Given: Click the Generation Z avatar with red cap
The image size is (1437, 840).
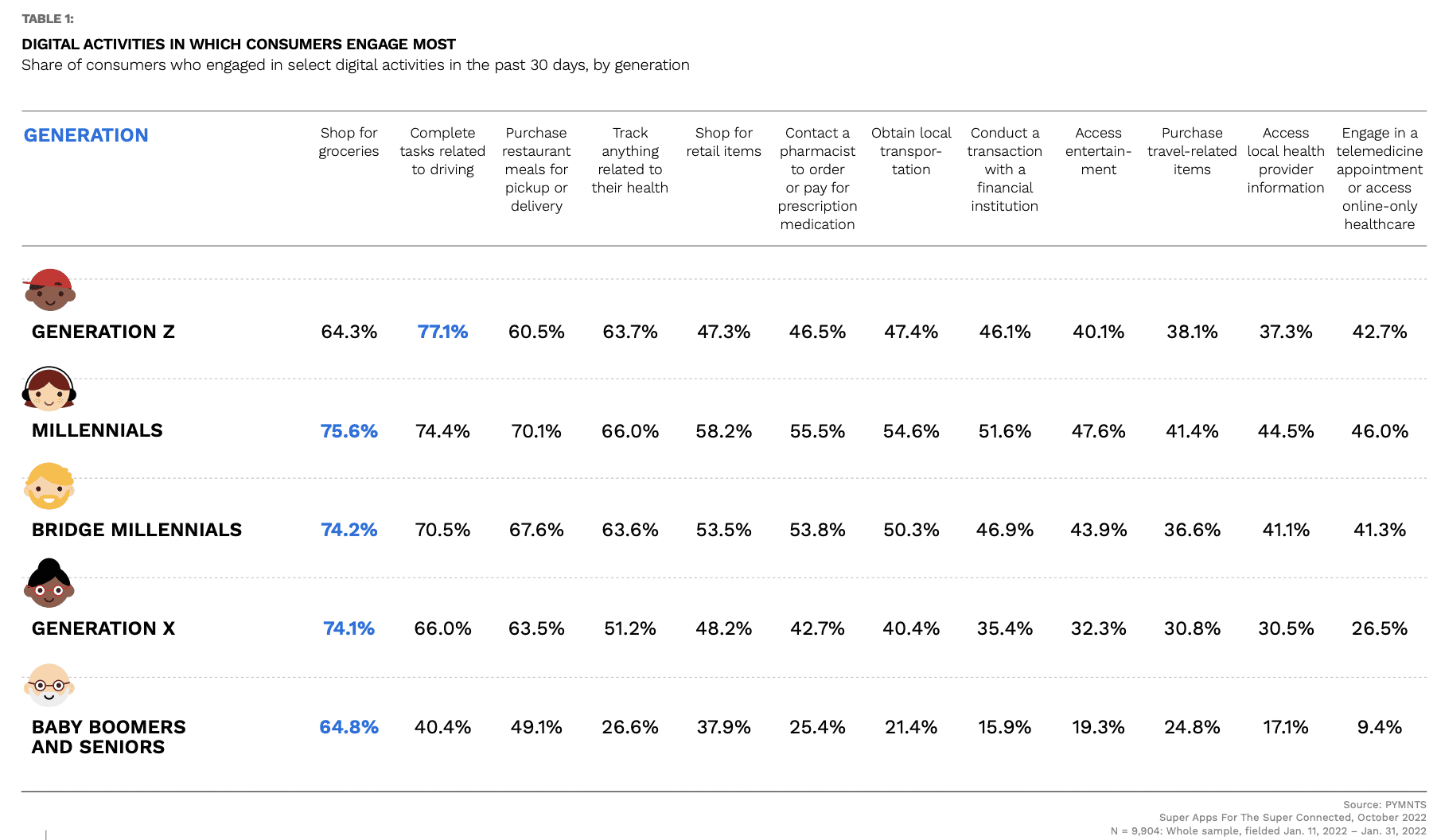Looking at the screenshot, I should (49, 290).
